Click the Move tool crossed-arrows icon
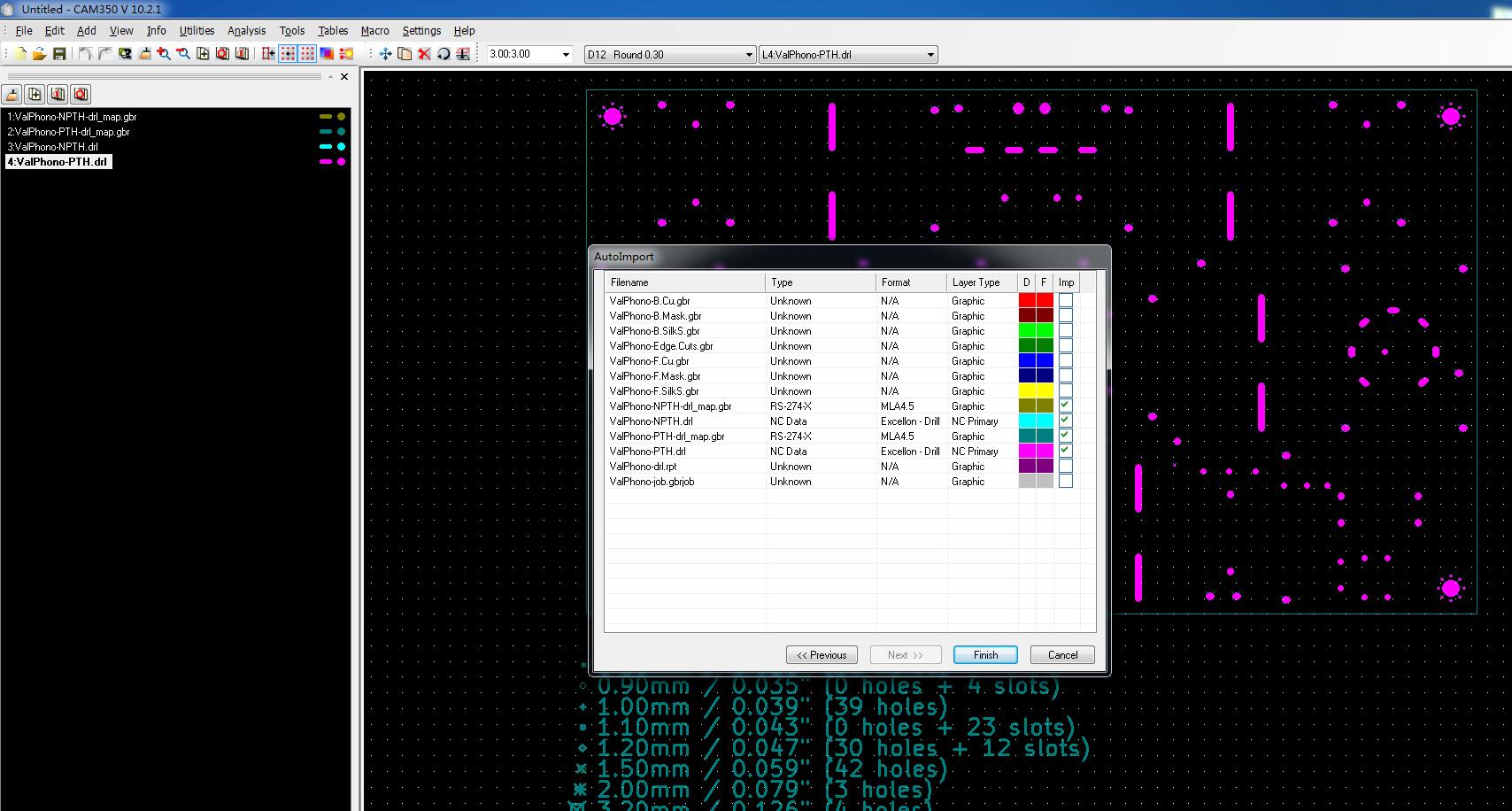The height and width of the screenshot is (811, 1512). [x=385, y=54]
